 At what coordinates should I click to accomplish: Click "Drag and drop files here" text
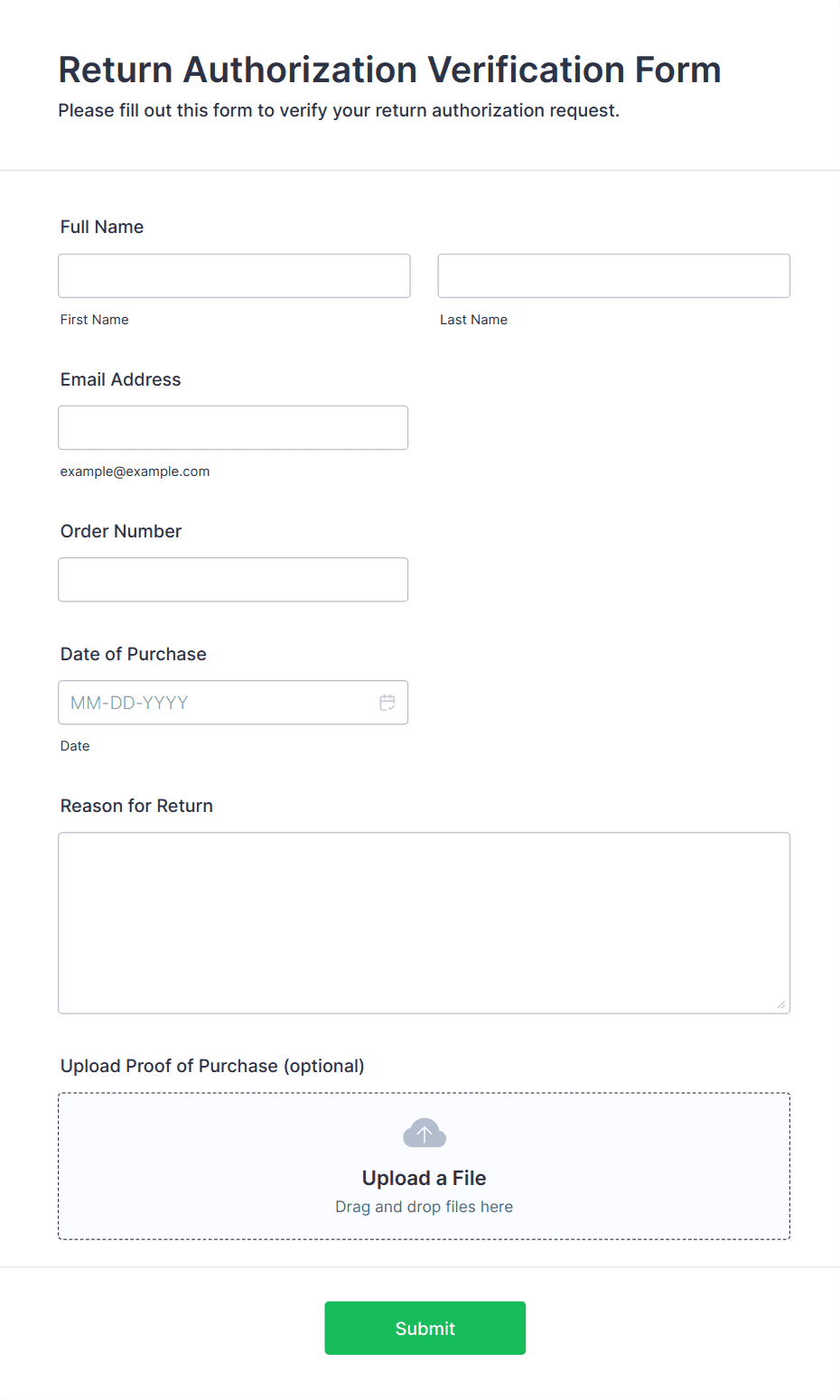pyautogui.click(x=425, y=1207)
